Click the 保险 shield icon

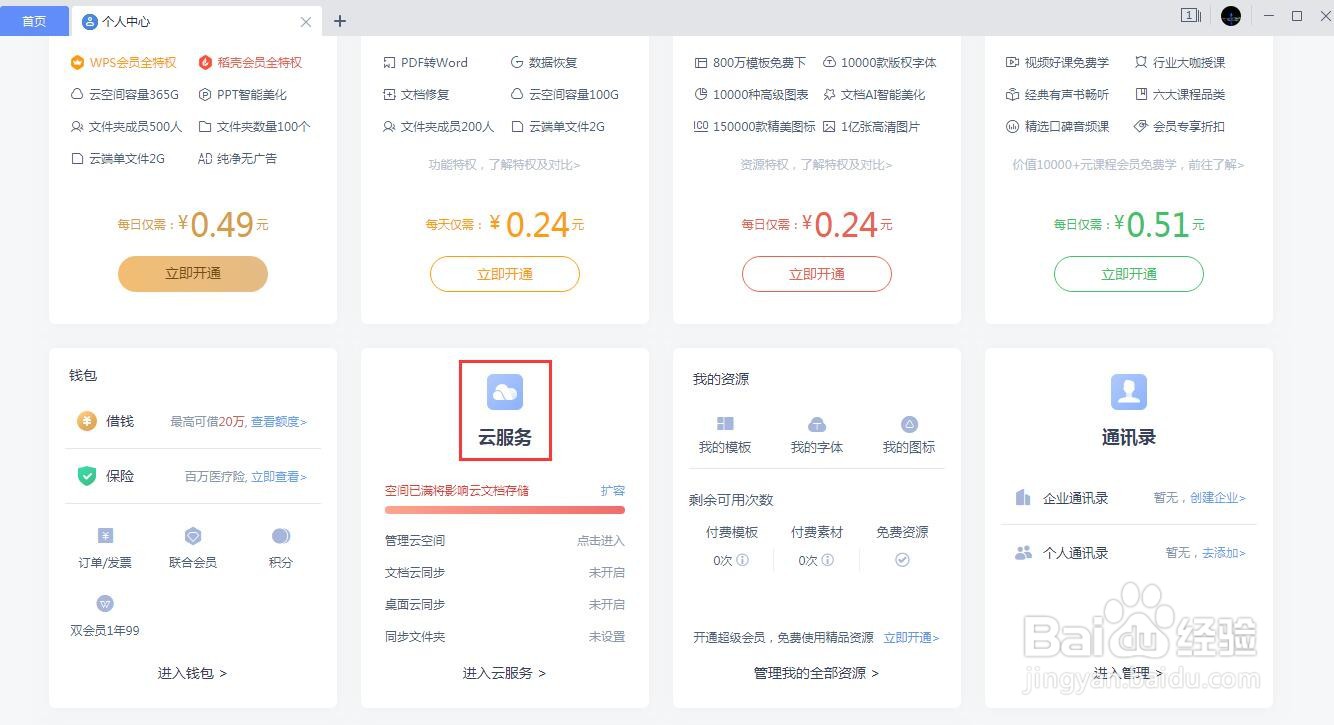tap(87, 476)
